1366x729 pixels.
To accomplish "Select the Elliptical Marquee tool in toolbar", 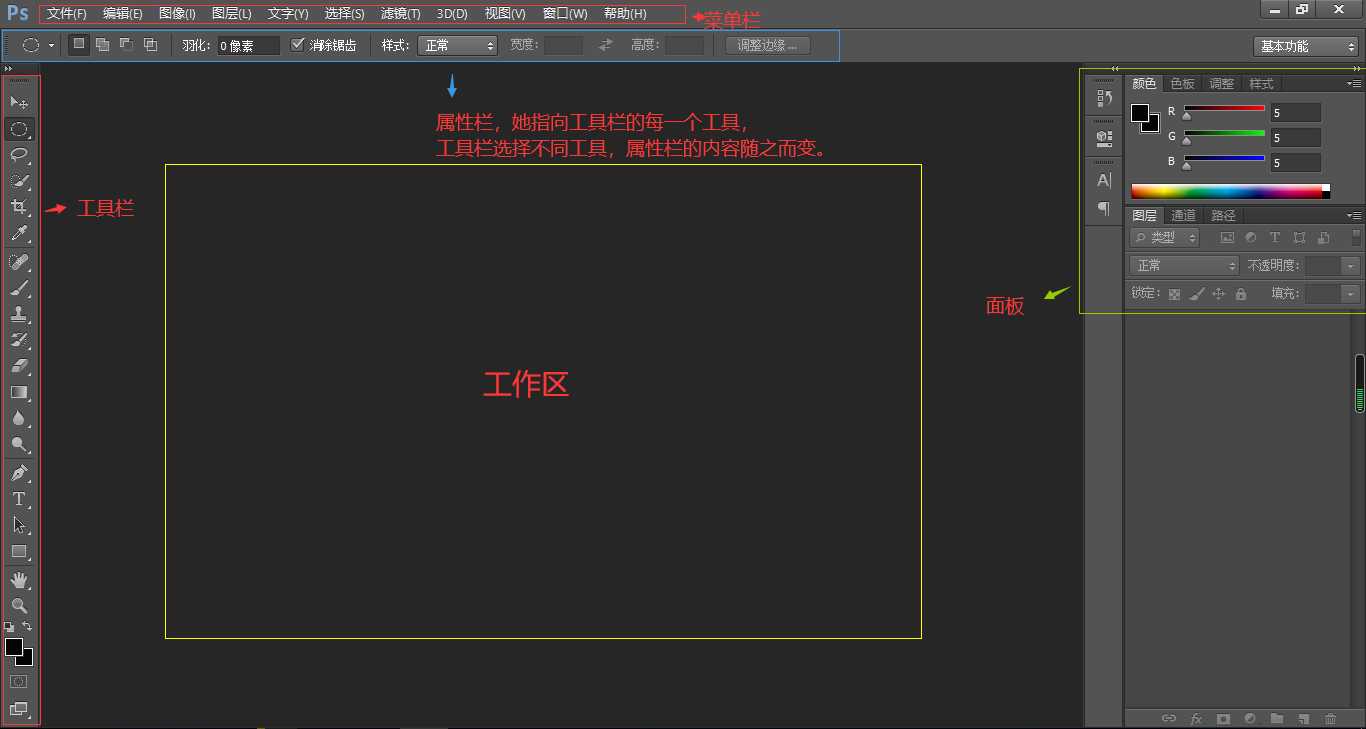I will [x=19, y=129].
